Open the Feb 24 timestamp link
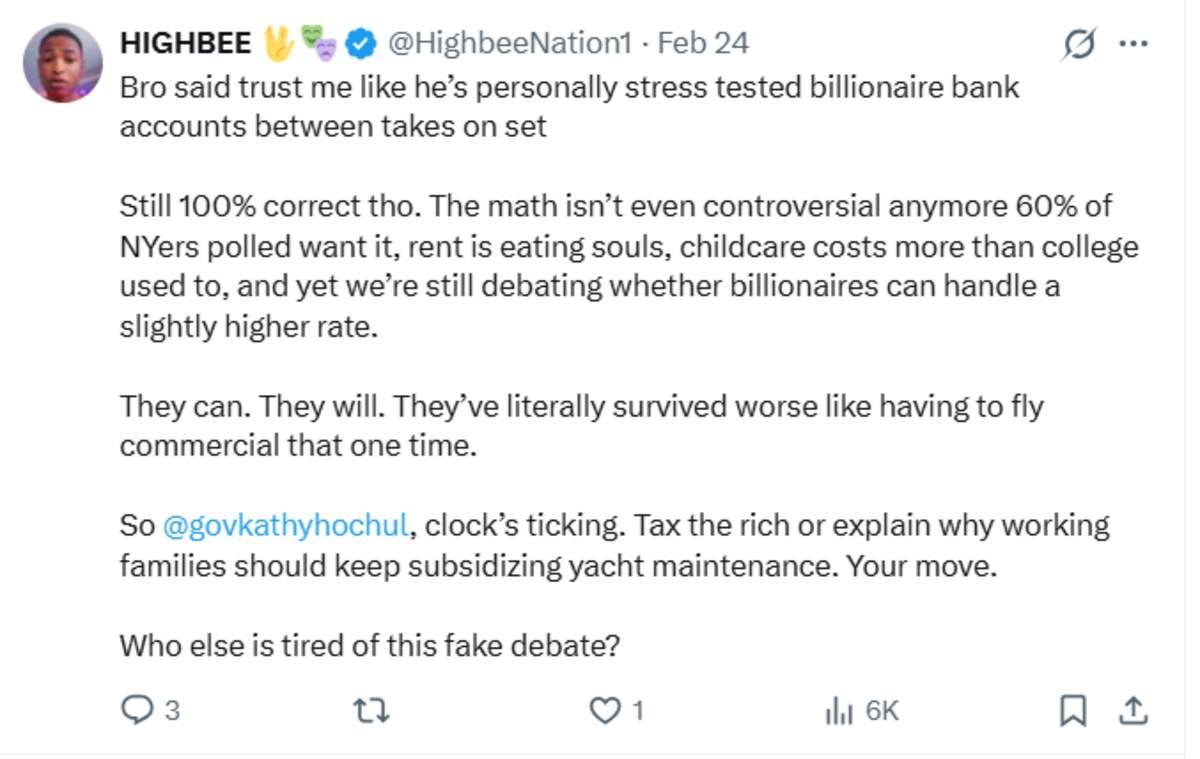 [704, 43]
